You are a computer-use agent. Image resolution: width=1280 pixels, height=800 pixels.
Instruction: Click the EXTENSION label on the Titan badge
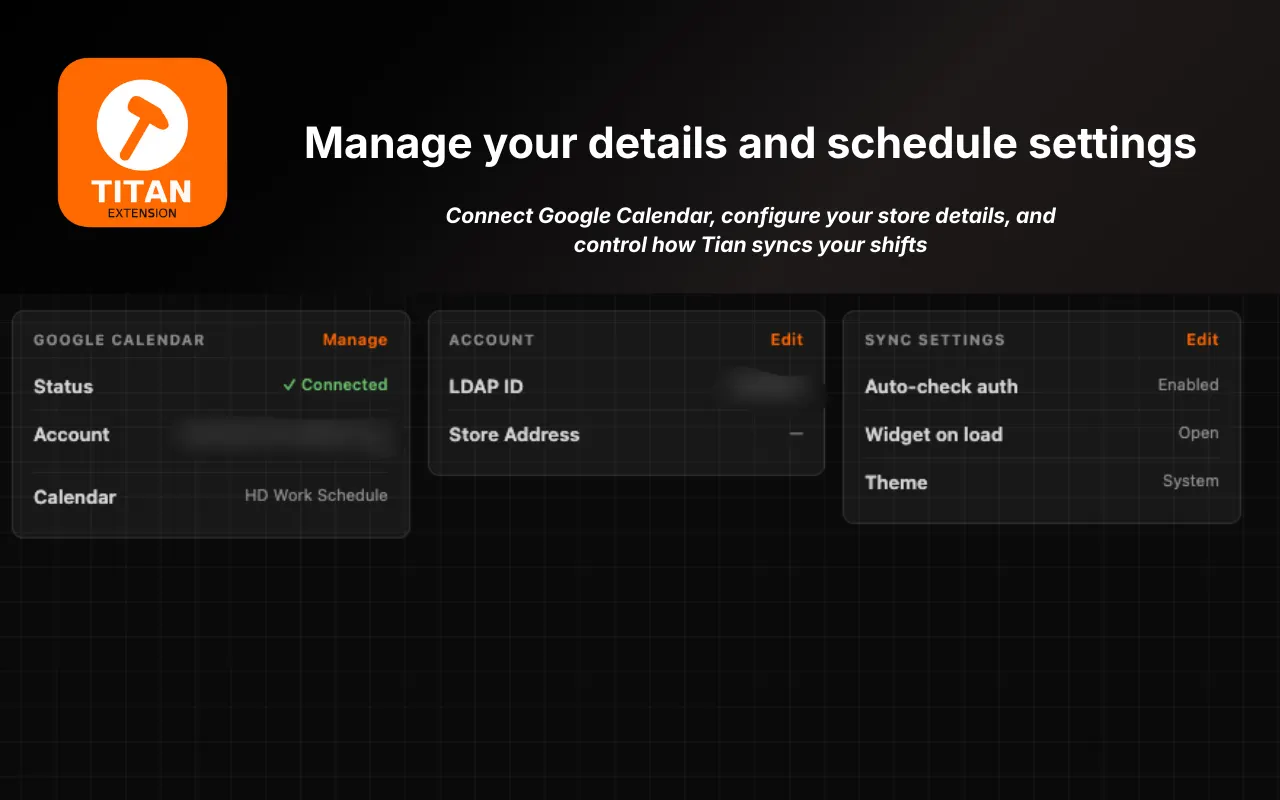point(142,213)
